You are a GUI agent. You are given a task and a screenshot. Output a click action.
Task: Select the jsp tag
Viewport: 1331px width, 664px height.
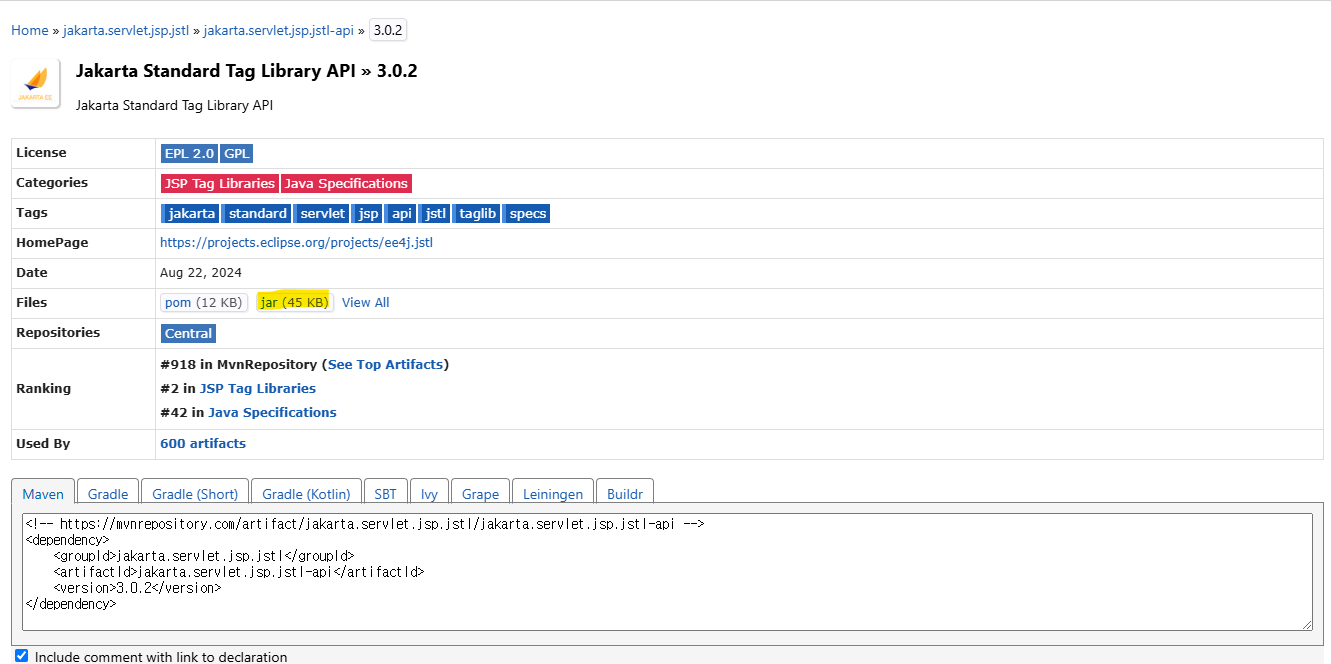(x=368, y=213)
